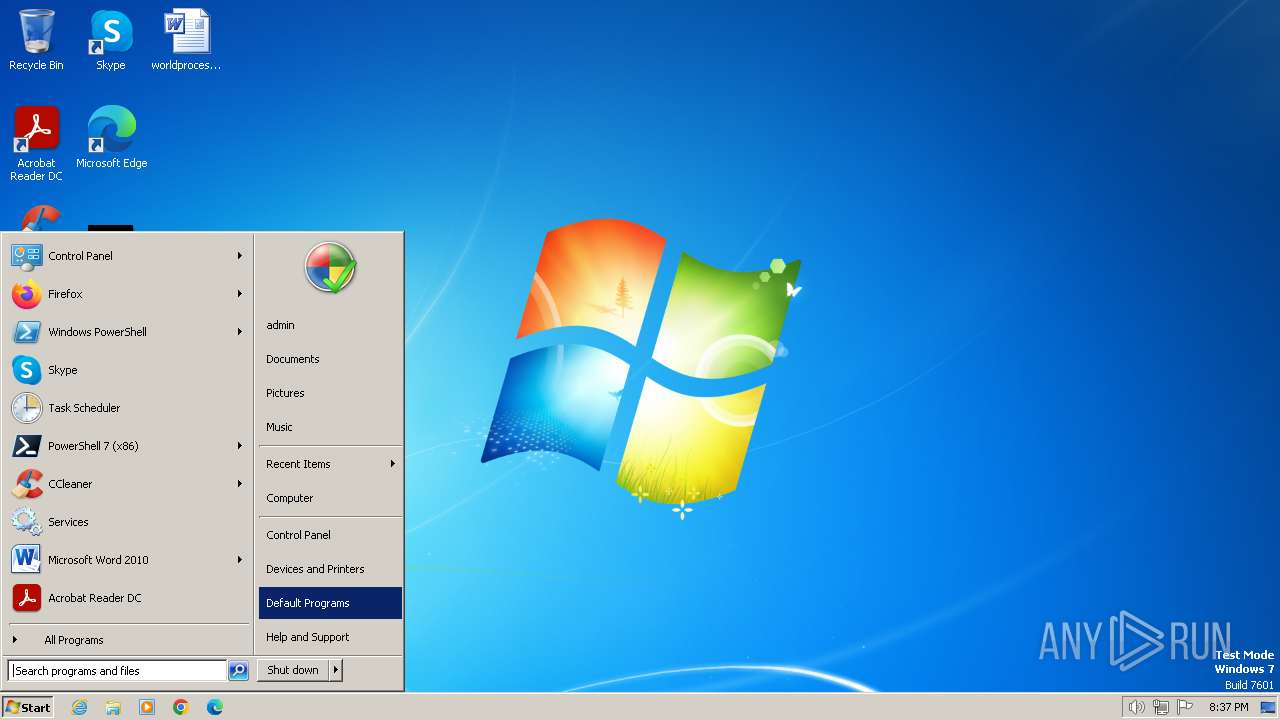Open Devices and Printers
This screenshot has height=720, width=1280.
pos(330,569)
